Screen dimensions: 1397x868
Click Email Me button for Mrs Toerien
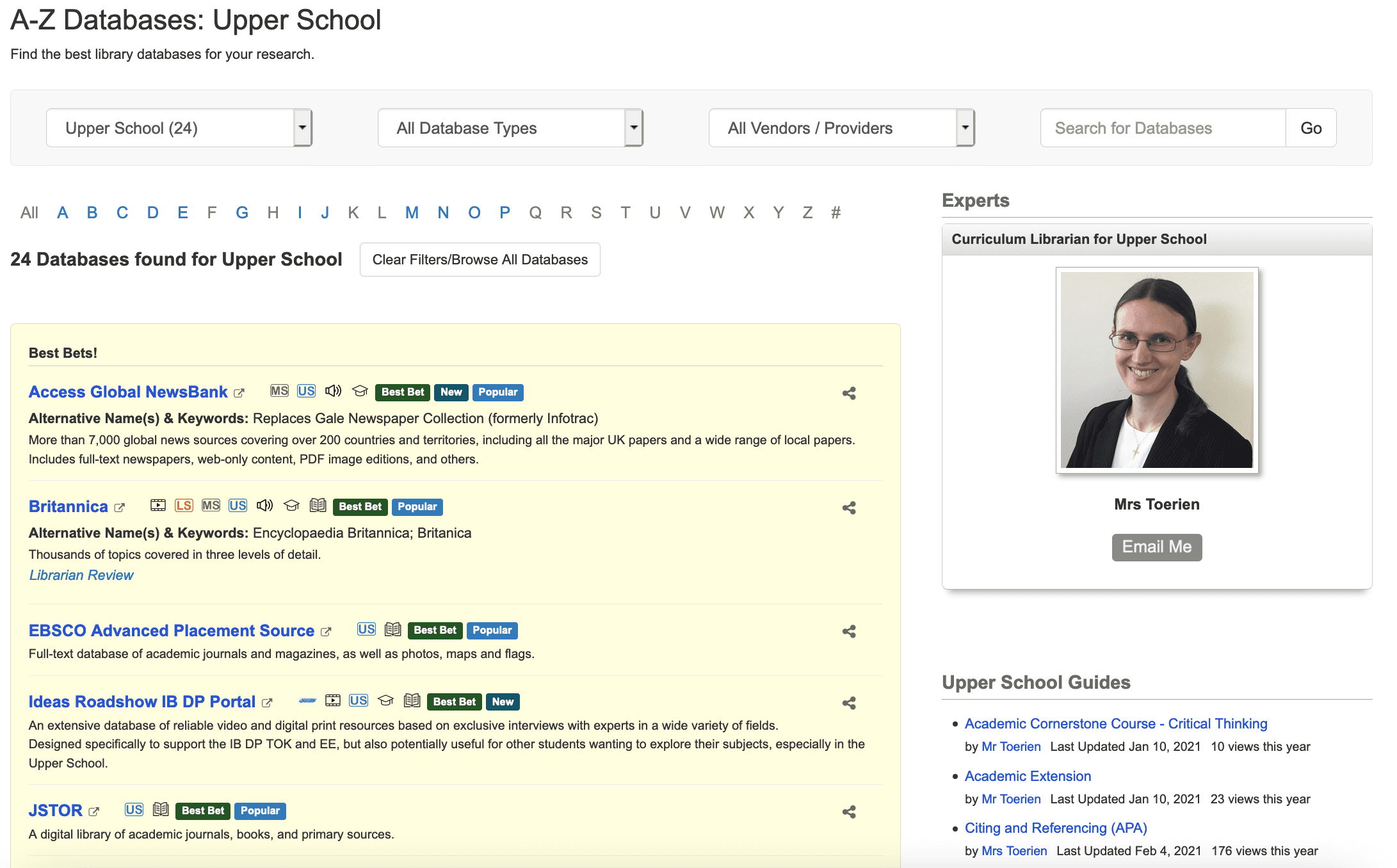click(x=1156, y=547)
